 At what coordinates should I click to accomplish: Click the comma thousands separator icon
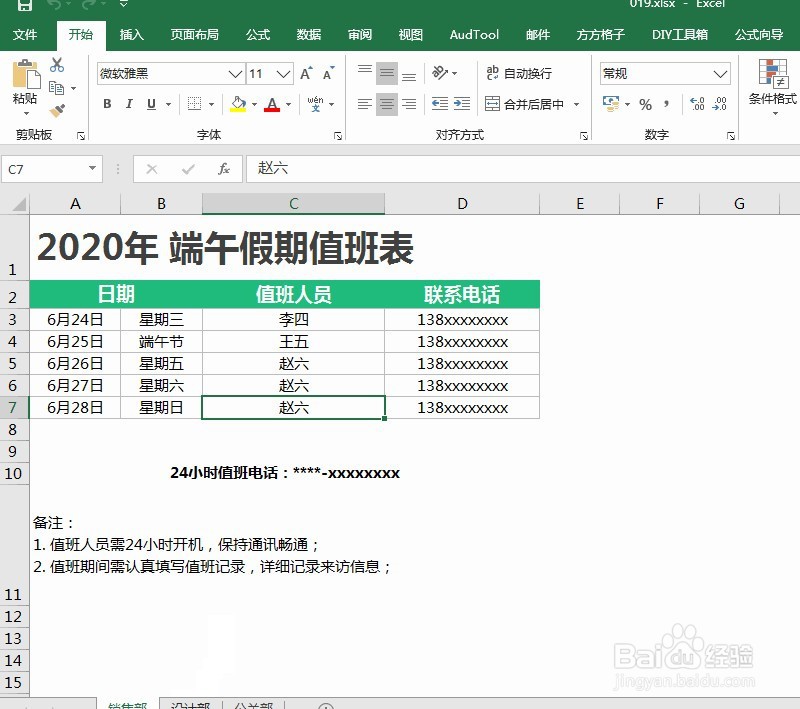[665, 103]
